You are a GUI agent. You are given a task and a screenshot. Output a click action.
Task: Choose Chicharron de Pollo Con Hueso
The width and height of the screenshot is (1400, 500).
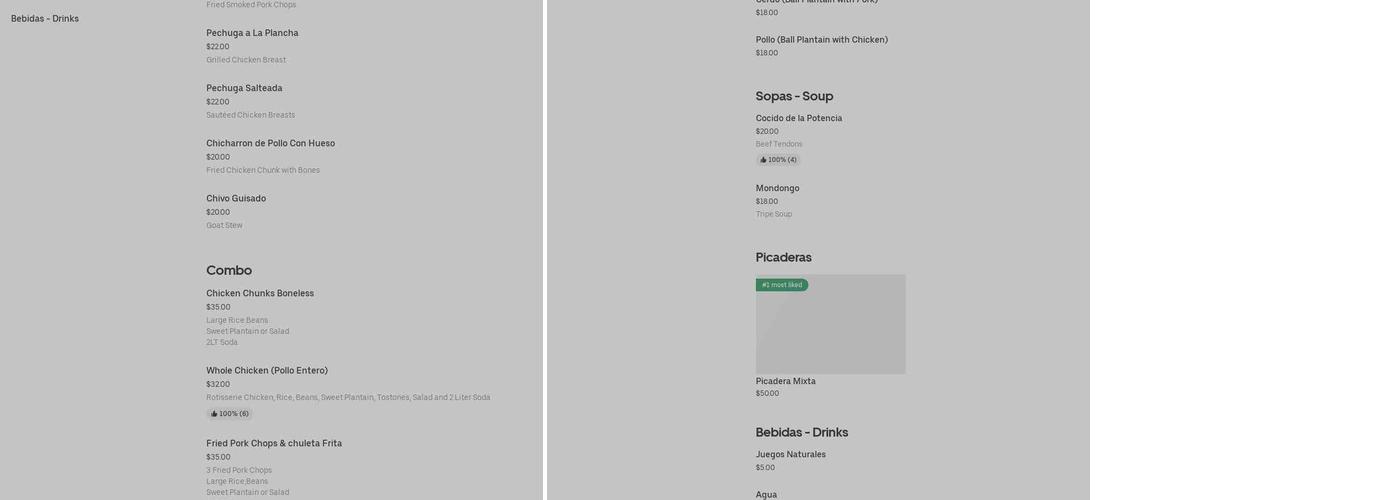pyautogui.click(x=270, y=143)
